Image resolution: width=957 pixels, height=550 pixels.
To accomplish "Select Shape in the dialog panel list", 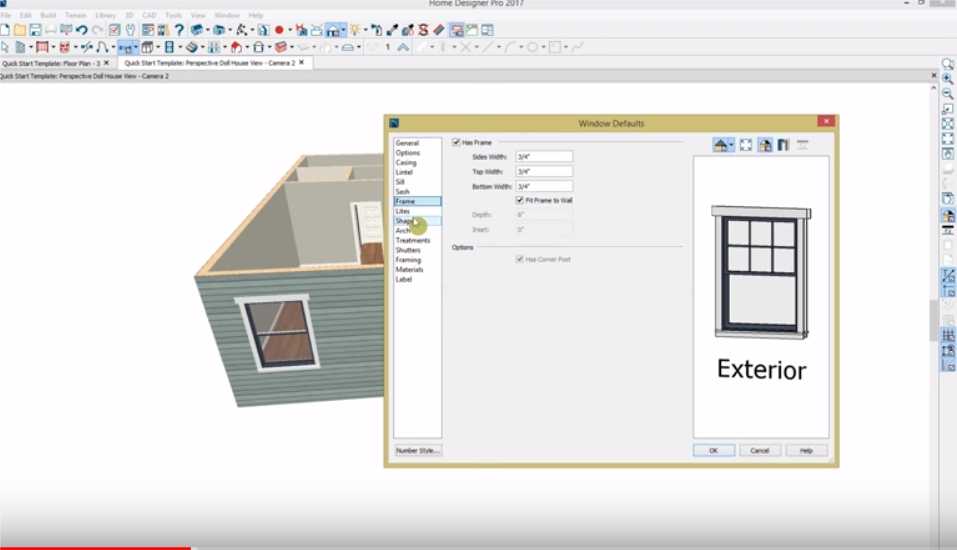I will (404, 221).
